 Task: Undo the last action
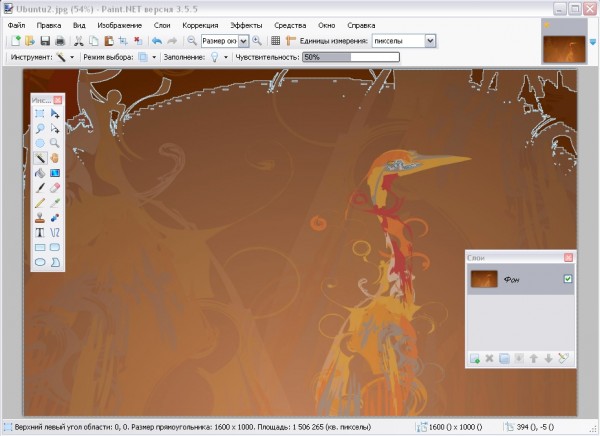tap(157, 41)
